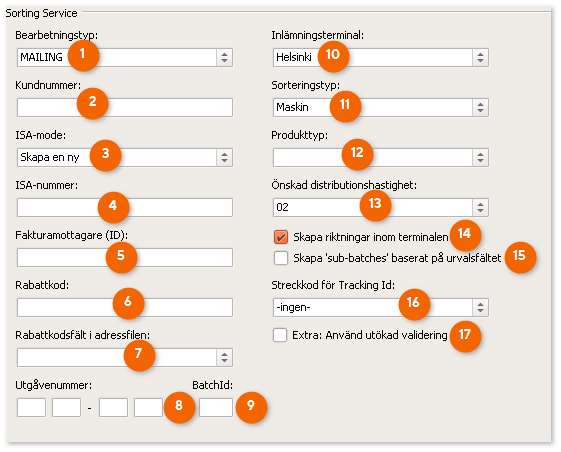Focus the ISA-nummer text field
Image resolution: width=561 pixels, height=452 pixels.
coord(125,208)
